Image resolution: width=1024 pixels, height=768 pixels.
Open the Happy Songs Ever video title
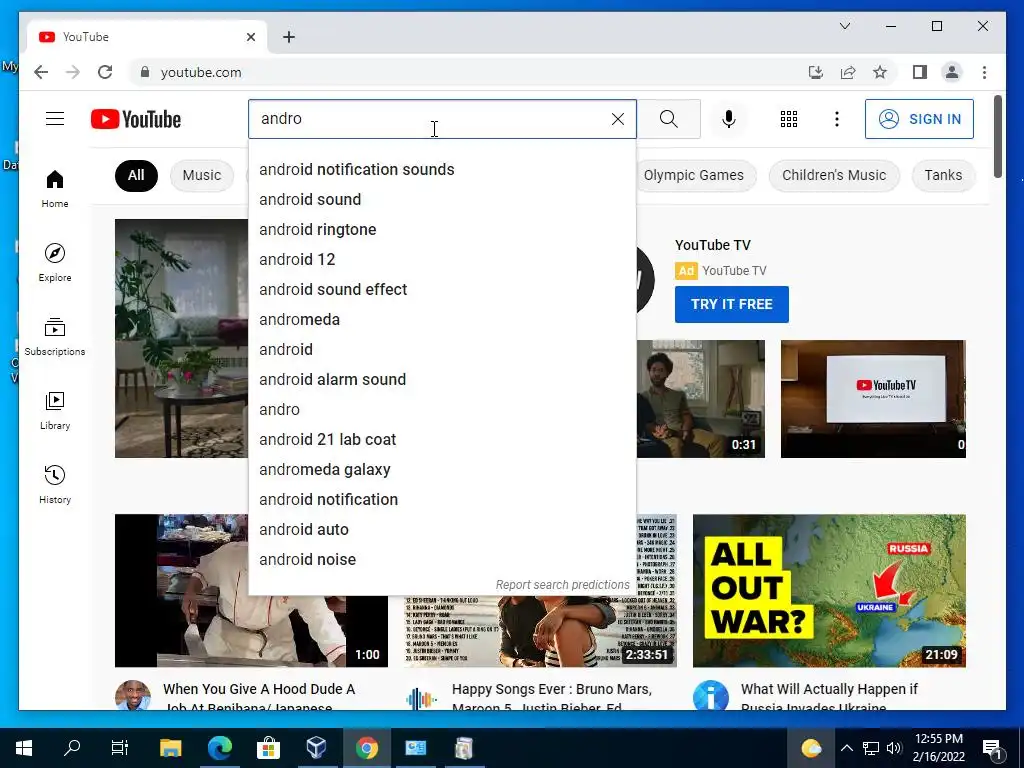point(552,697)
